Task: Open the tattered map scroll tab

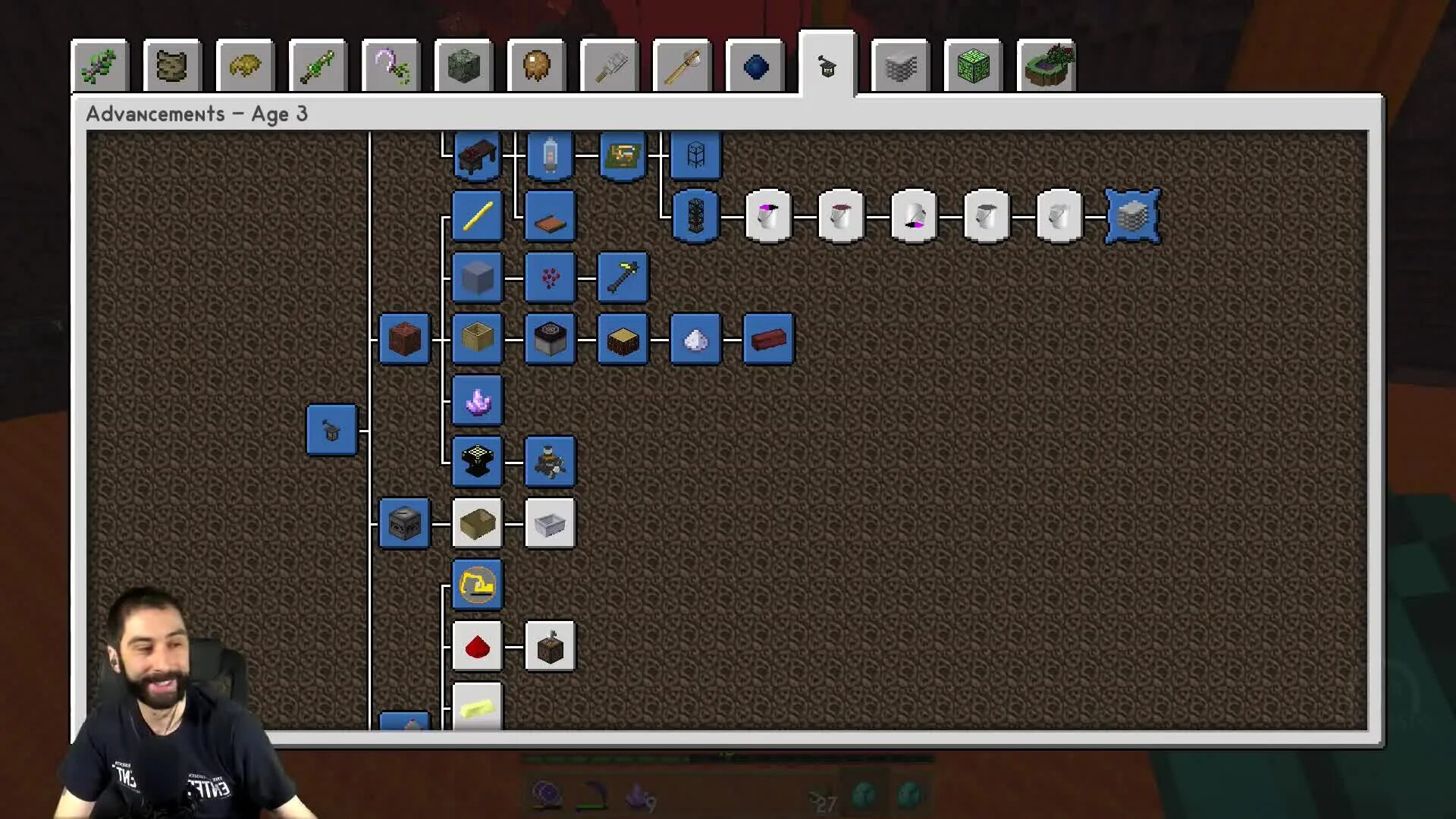Action: [x=173, y=67]
